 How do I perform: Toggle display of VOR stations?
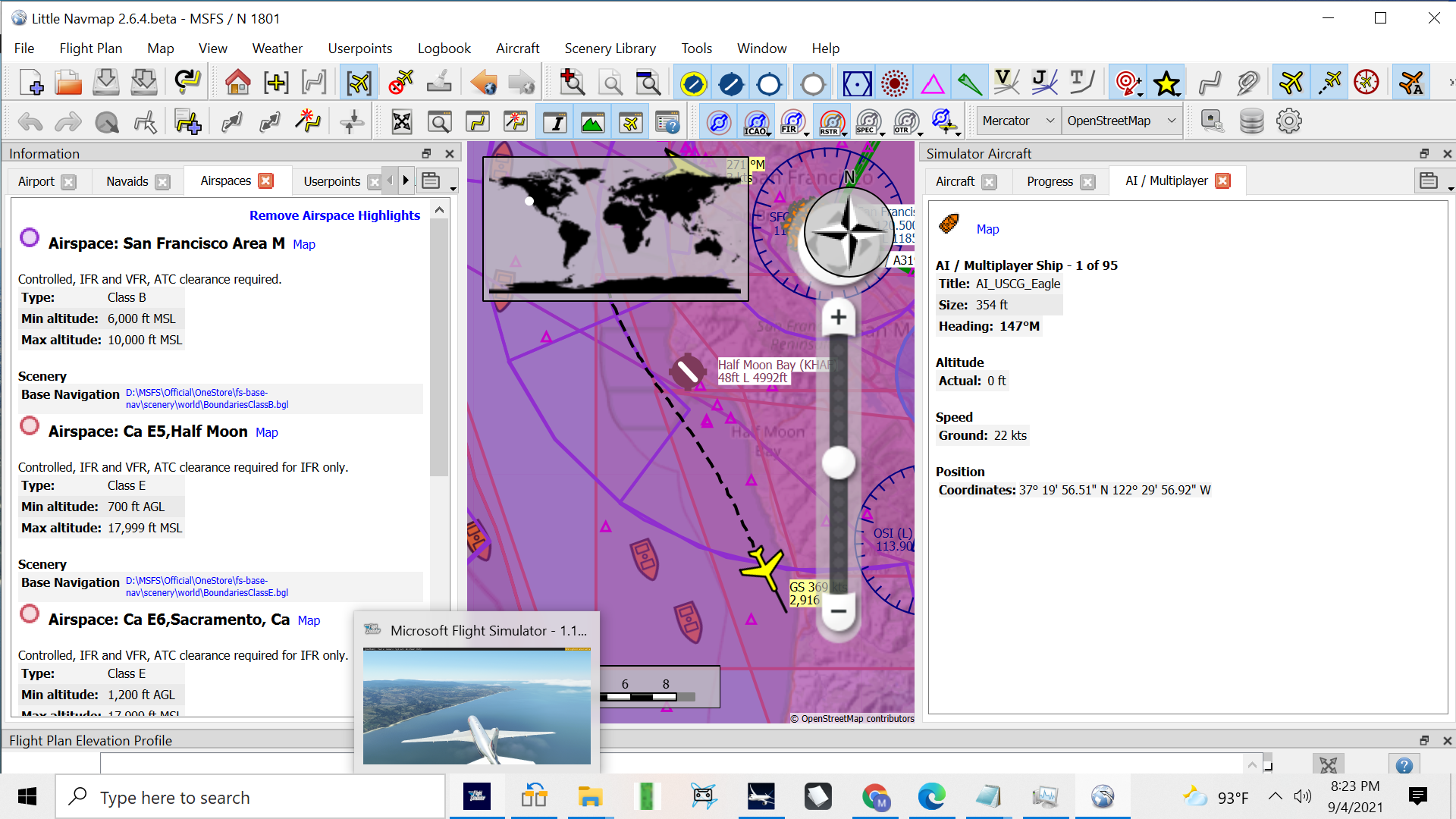[x=857, y=83]
